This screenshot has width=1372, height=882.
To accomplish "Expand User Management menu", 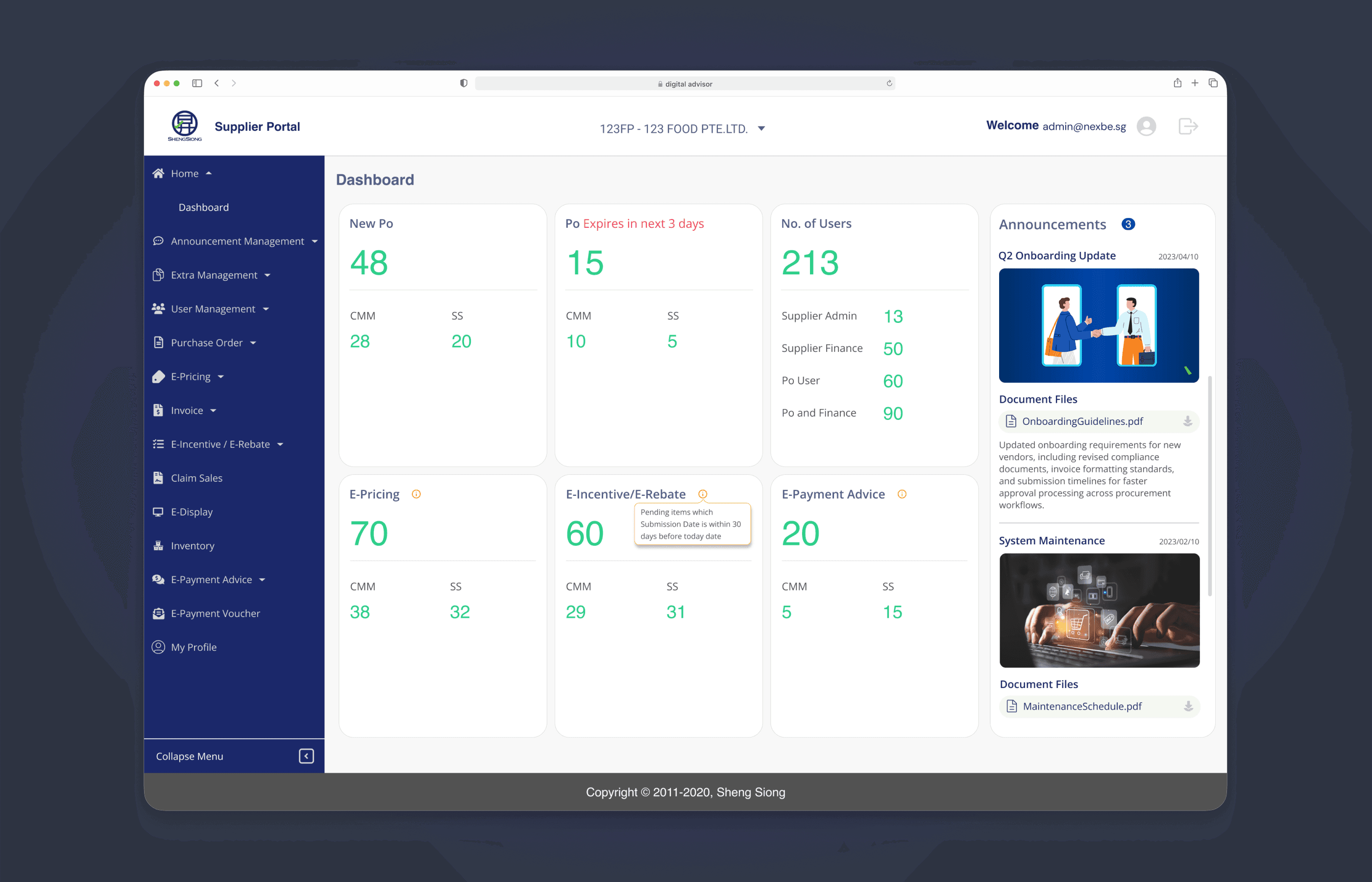I will (266, 309).
